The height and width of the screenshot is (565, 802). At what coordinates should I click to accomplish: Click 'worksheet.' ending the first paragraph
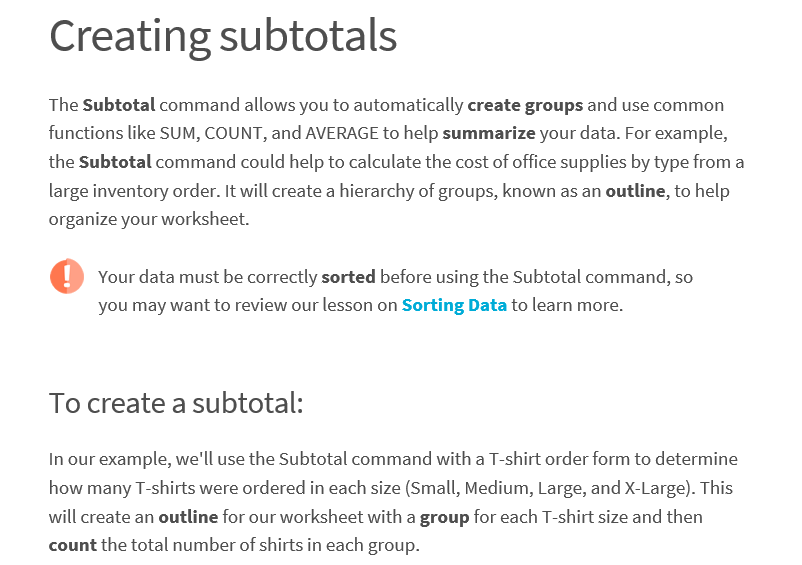pyautogui.click(x=205, y=219)
